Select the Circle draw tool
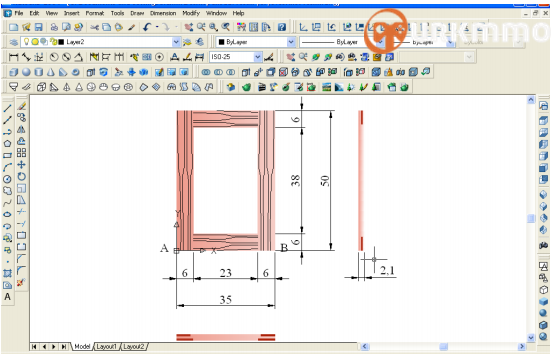This screenshot has width=554, height=361. 7,179
